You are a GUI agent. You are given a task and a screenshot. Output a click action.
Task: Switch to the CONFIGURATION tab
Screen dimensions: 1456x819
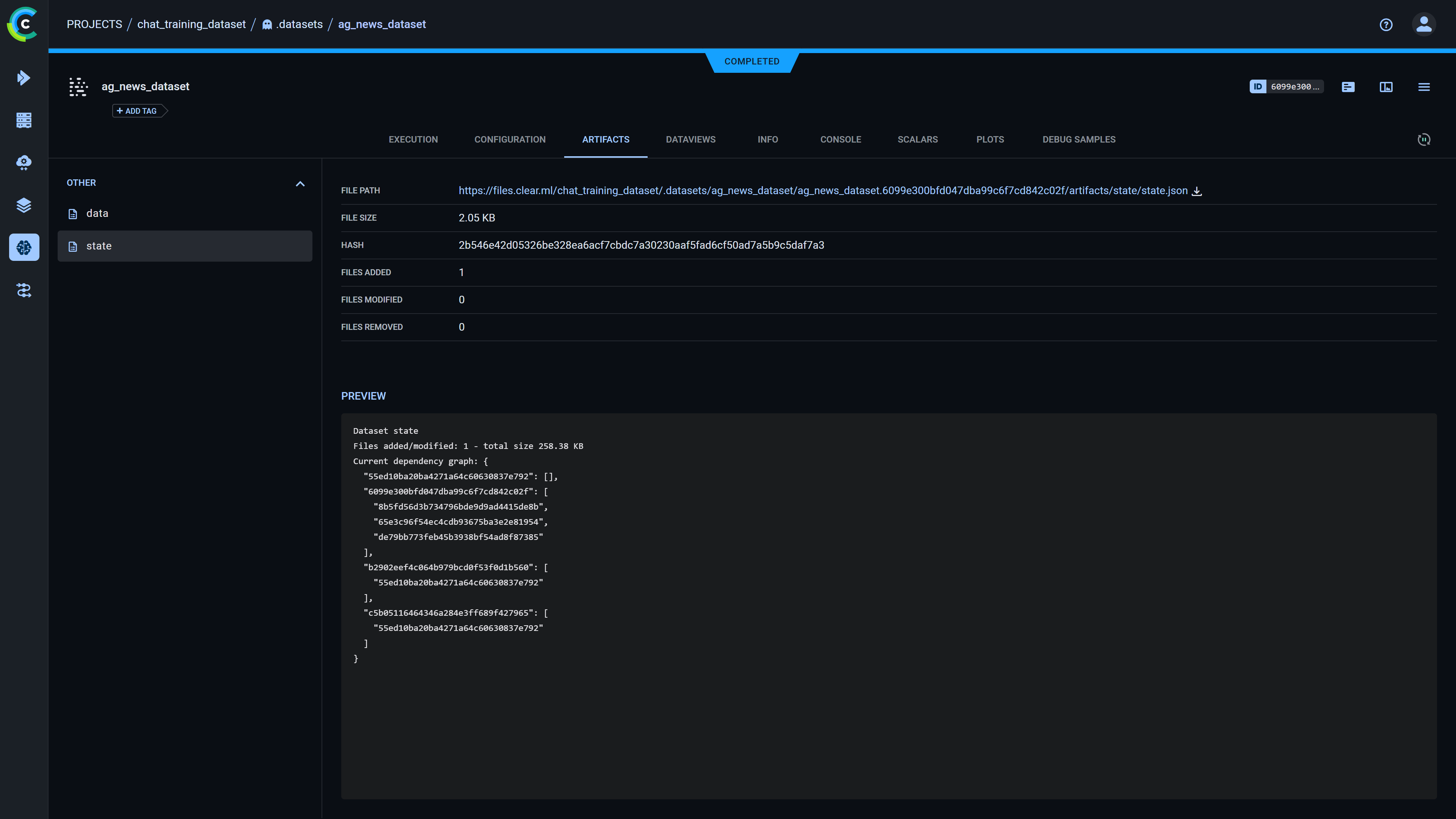click(x=509, y=140)
